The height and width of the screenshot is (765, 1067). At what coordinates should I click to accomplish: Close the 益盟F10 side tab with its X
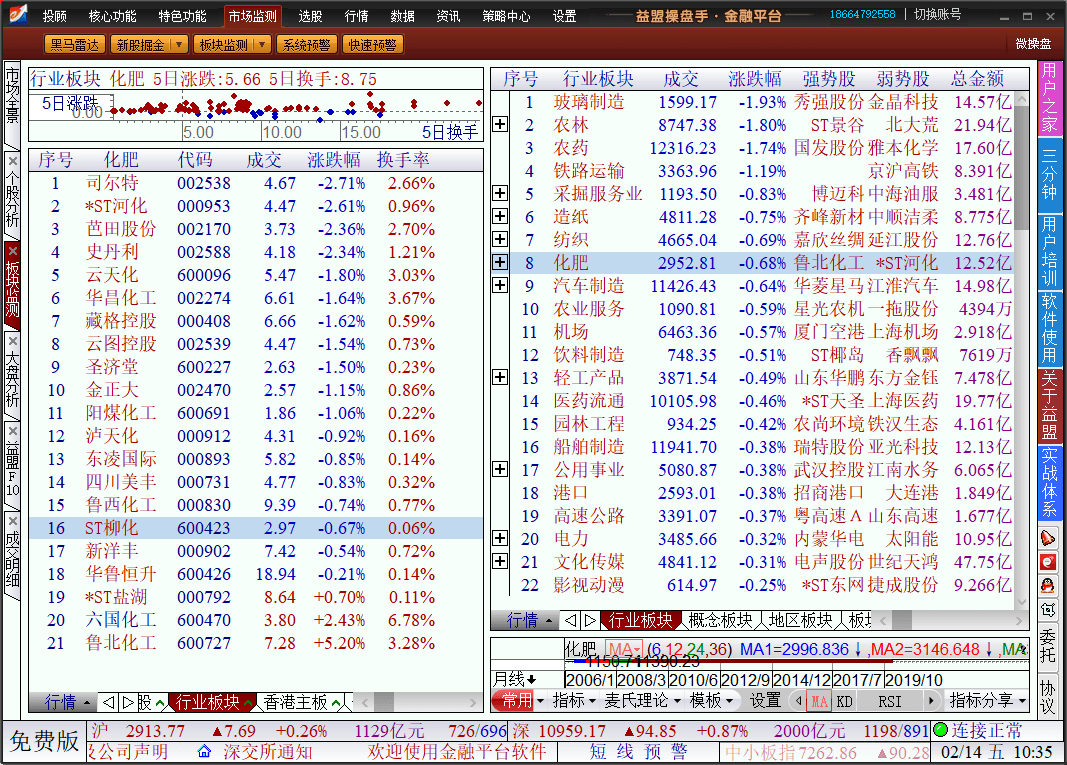click(12, 431)
